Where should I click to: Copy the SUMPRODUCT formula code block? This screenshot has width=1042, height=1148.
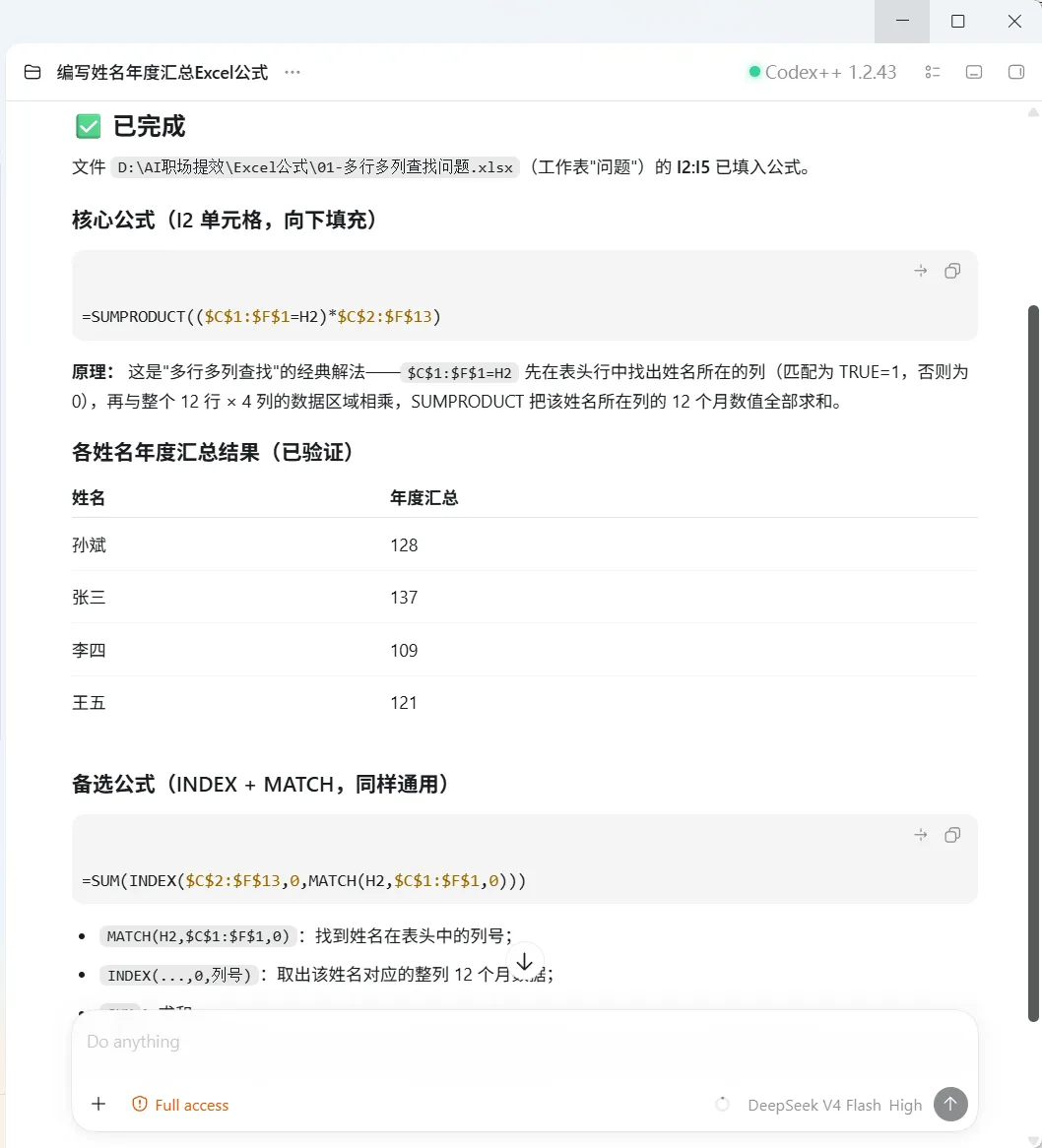pos(952,271)
